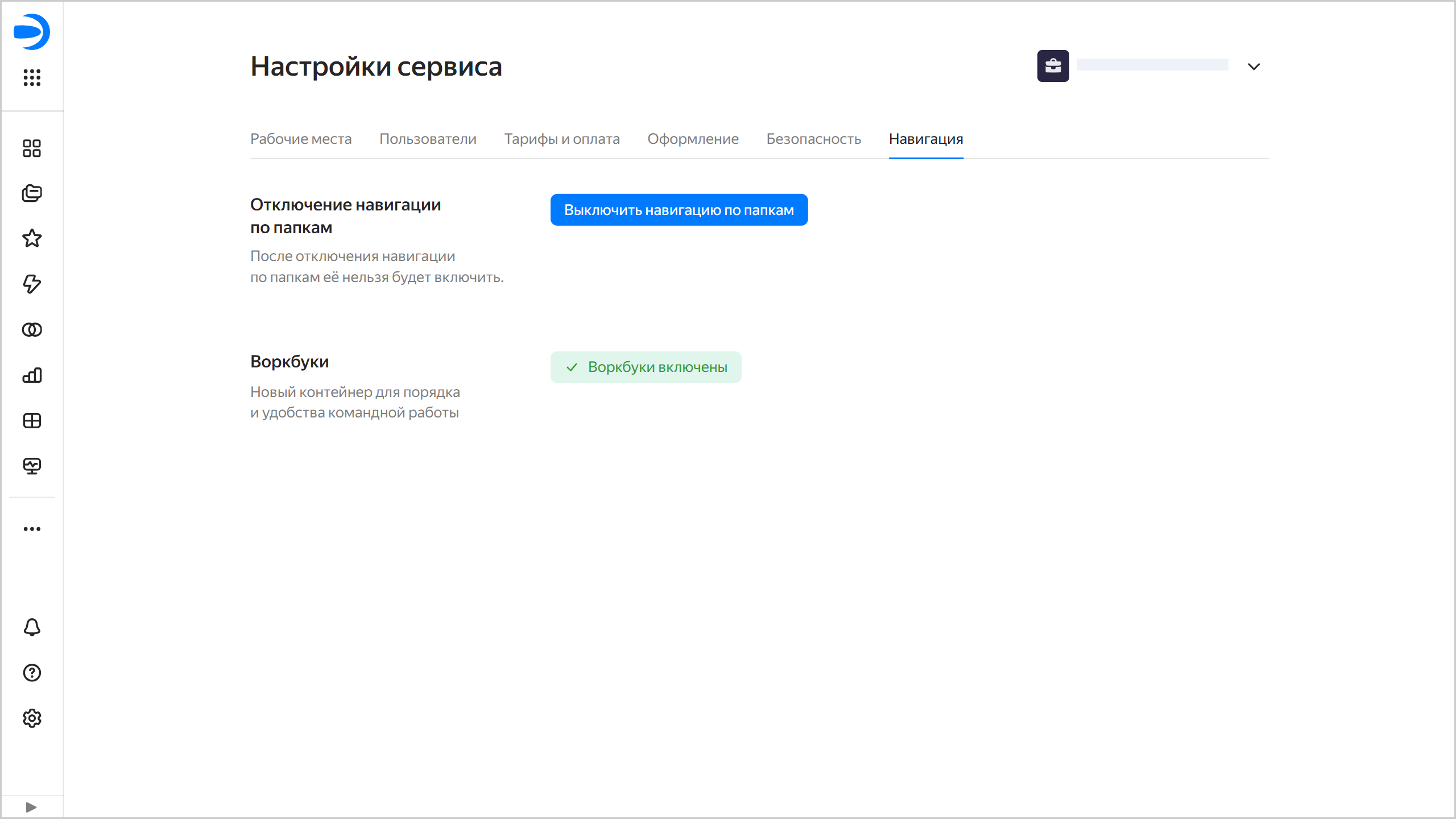Open Dashboards grid table icon

[32, 421]
